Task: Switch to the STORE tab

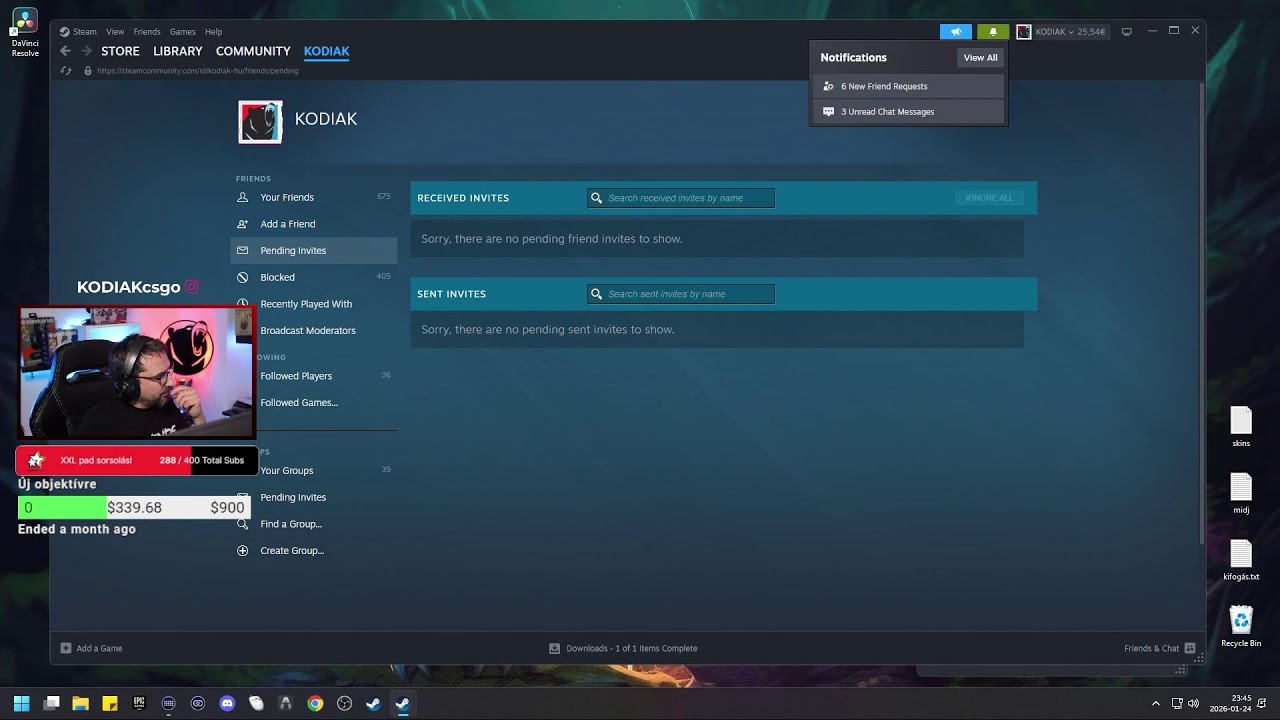Action: [121, 51]
